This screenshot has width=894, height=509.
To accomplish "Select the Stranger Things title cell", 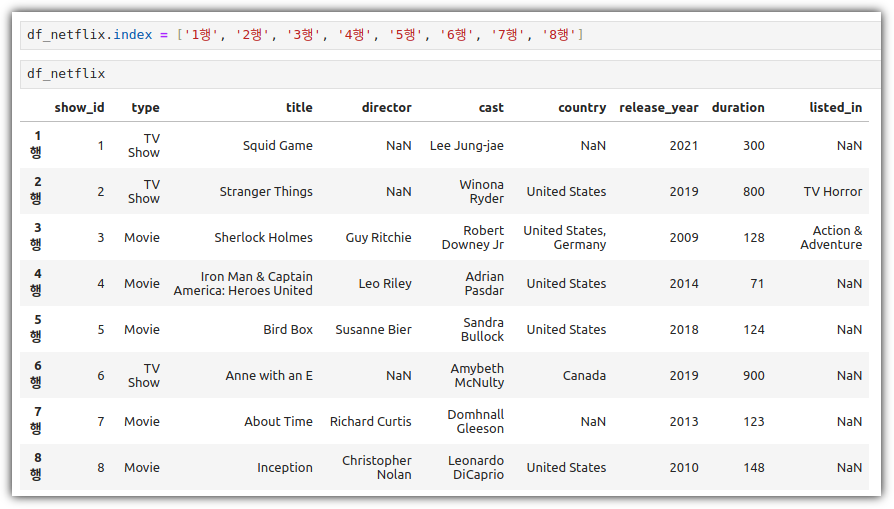I will (x=266, y=192).
